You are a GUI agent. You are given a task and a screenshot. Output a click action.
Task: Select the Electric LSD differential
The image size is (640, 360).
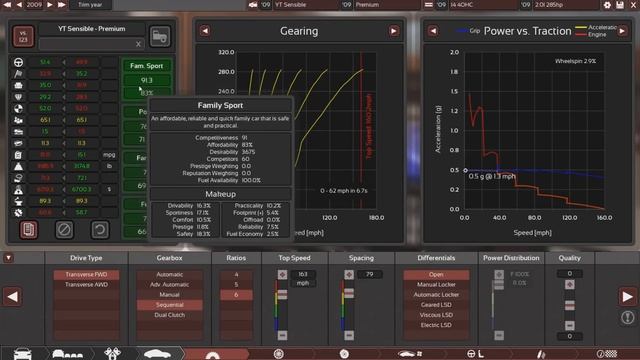[436, 325]
